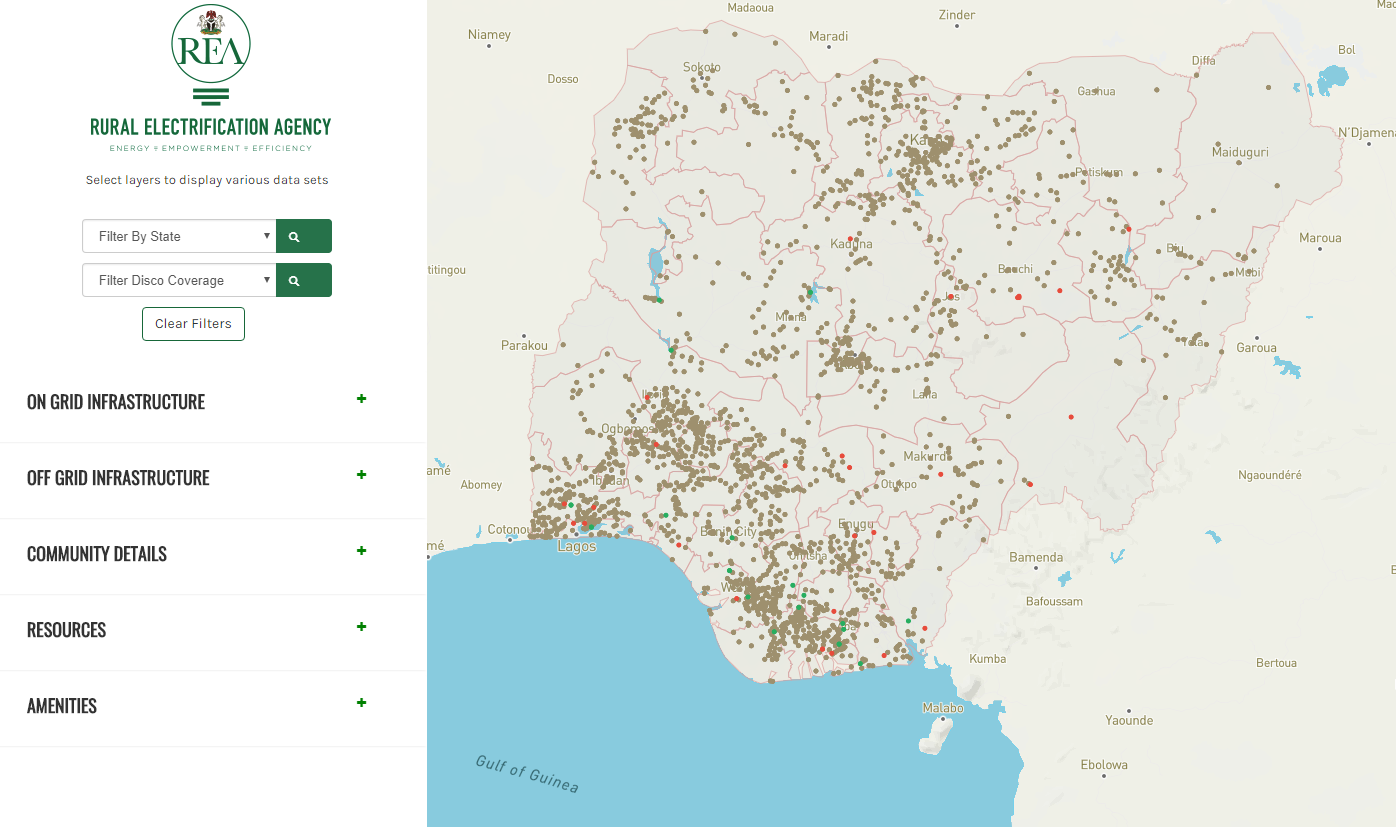Click the plus icon next to Community Details
Screen dimensions: 1396x827
362,551
